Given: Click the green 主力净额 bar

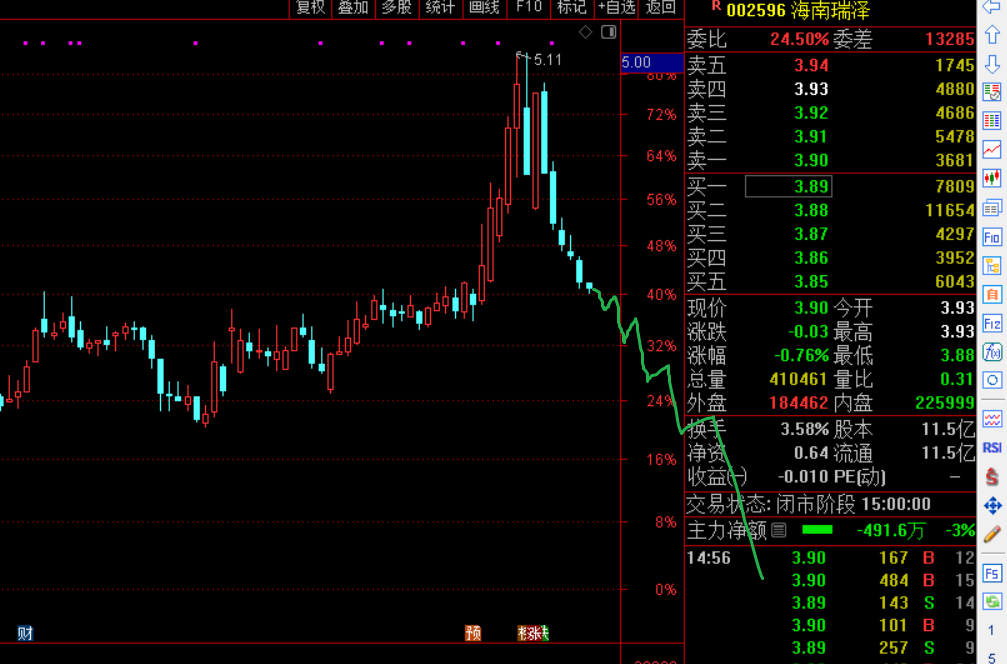Looking at the screenshot, I should click(x=818, y=530).
